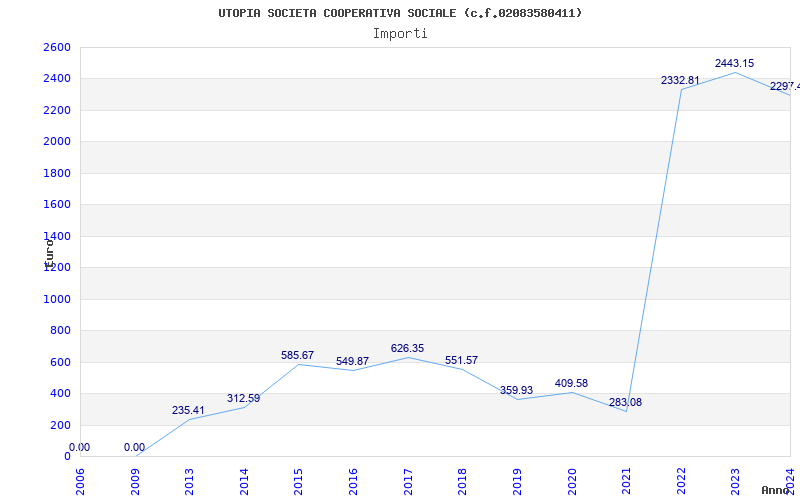
Task: Click the 2019 x-axis year
Action: (517, 482)
